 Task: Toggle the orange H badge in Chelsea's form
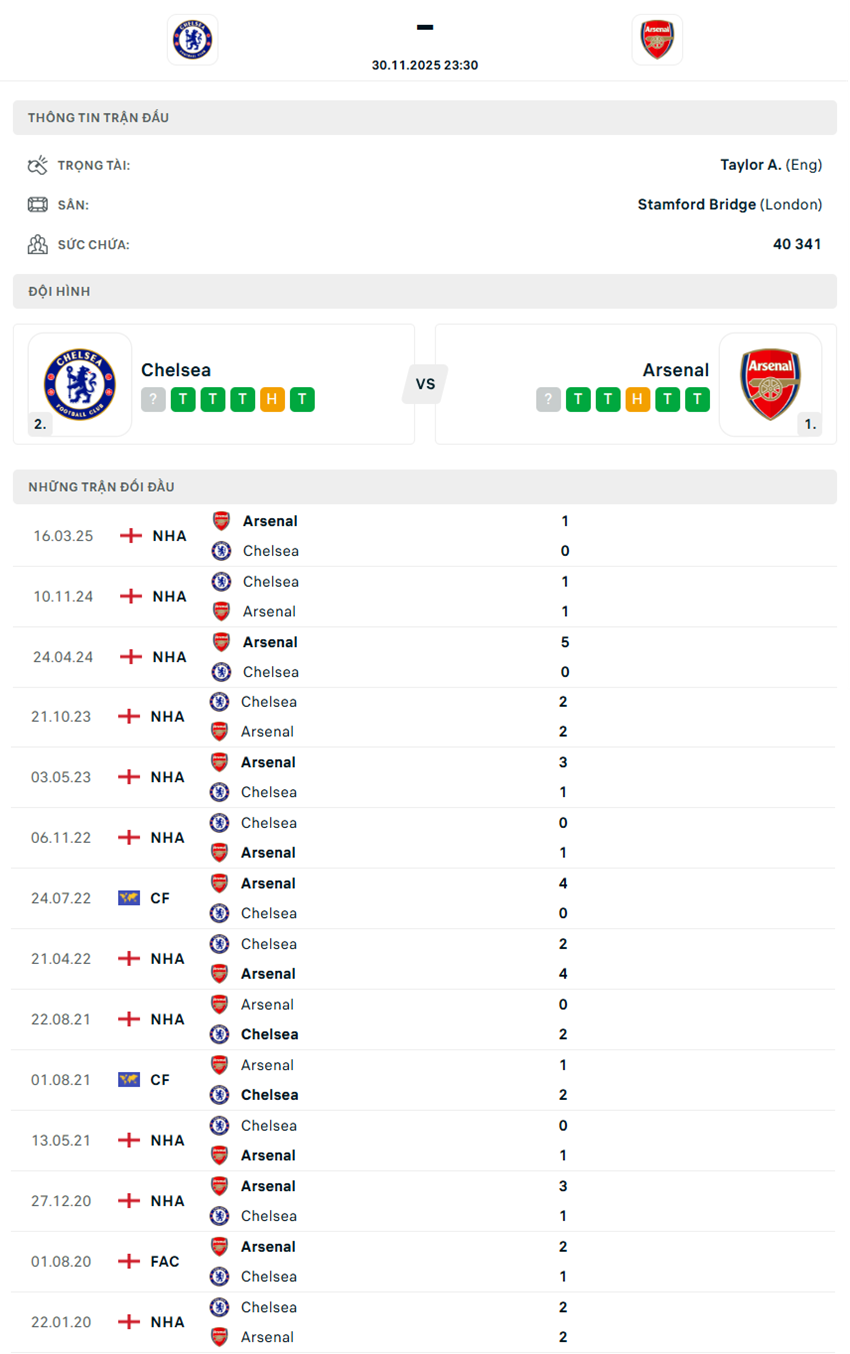272,399
